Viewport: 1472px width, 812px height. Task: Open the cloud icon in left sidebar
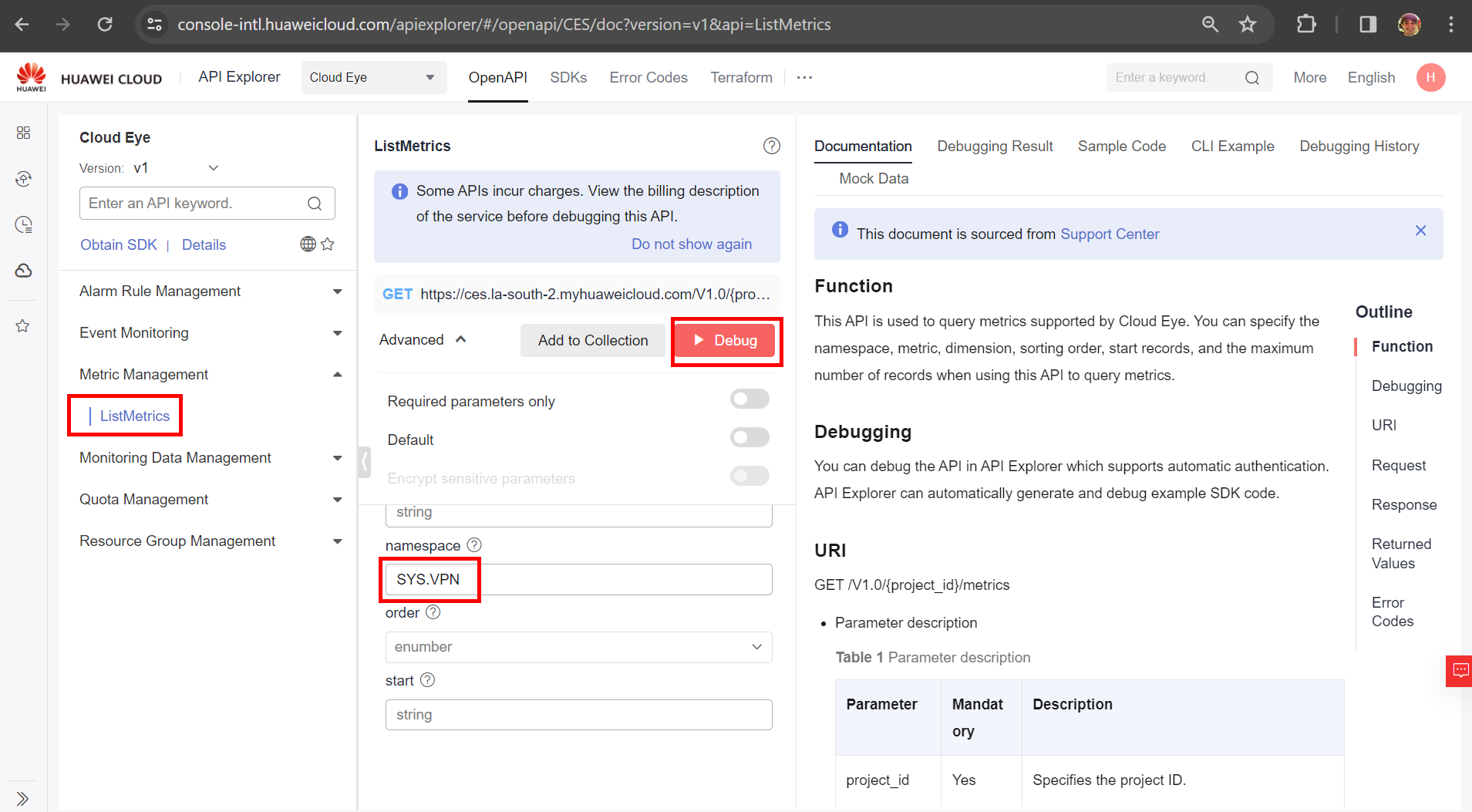click(23, 271)
